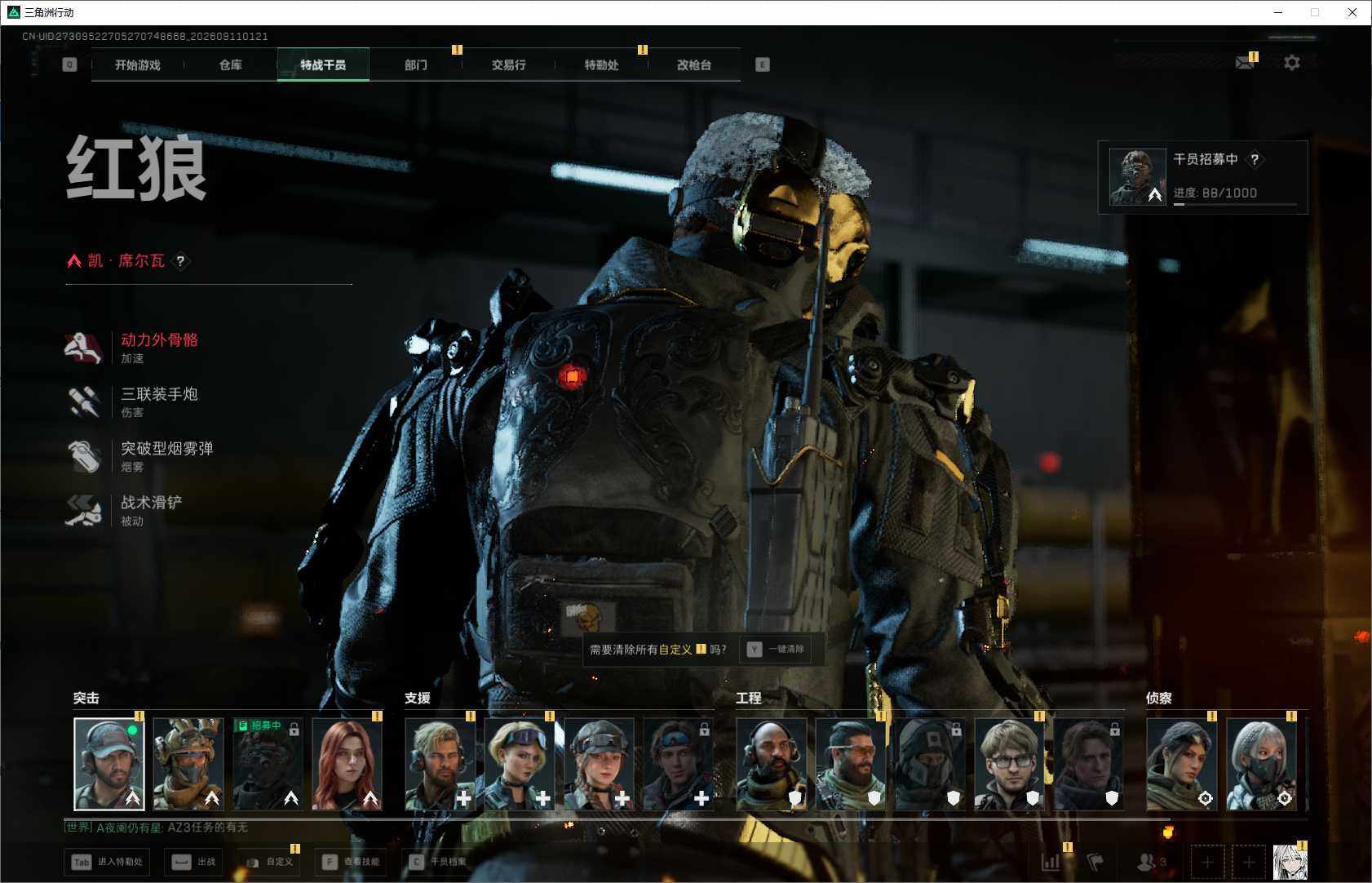Open the 自定义 customize button
Viewport: 1372px width, 883px height.
(269, 862)
